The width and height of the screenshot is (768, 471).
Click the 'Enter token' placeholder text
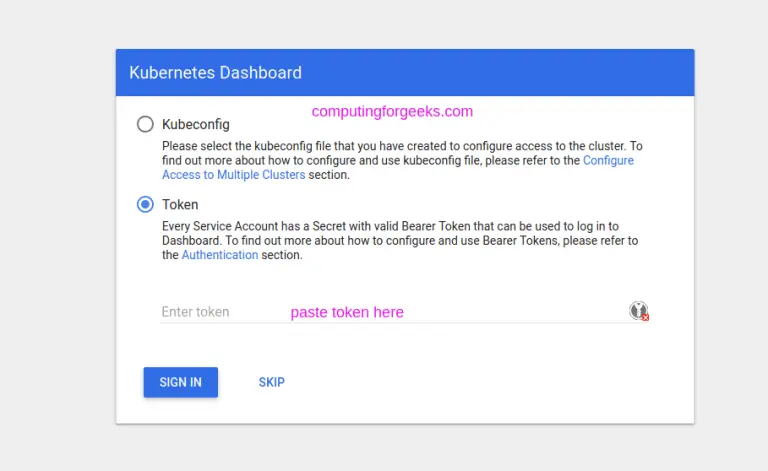click(195, 312)
